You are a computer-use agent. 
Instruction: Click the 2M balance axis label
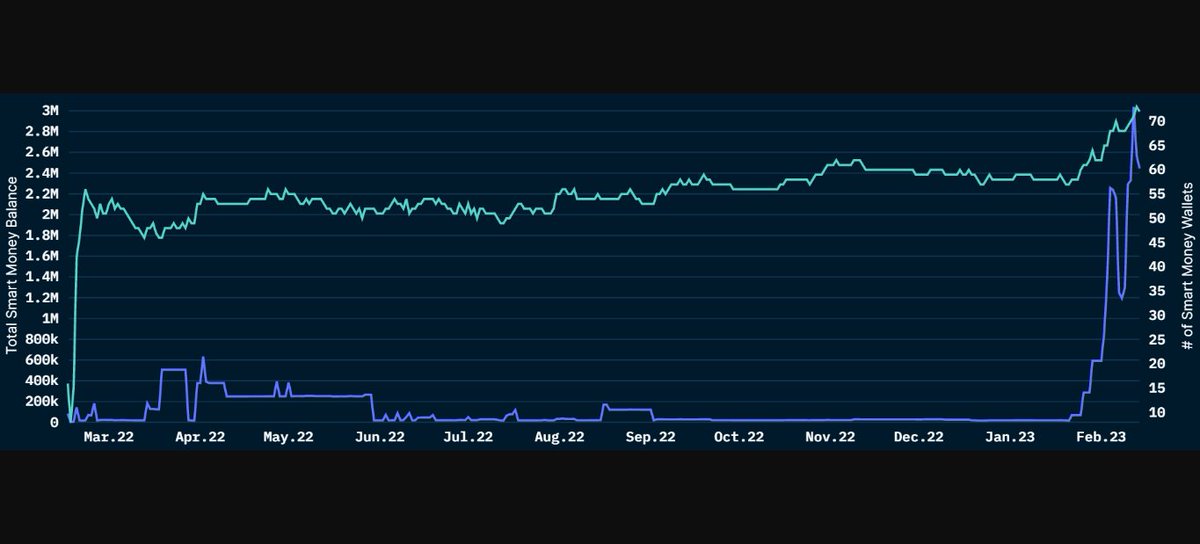click(x=50, y=214)
